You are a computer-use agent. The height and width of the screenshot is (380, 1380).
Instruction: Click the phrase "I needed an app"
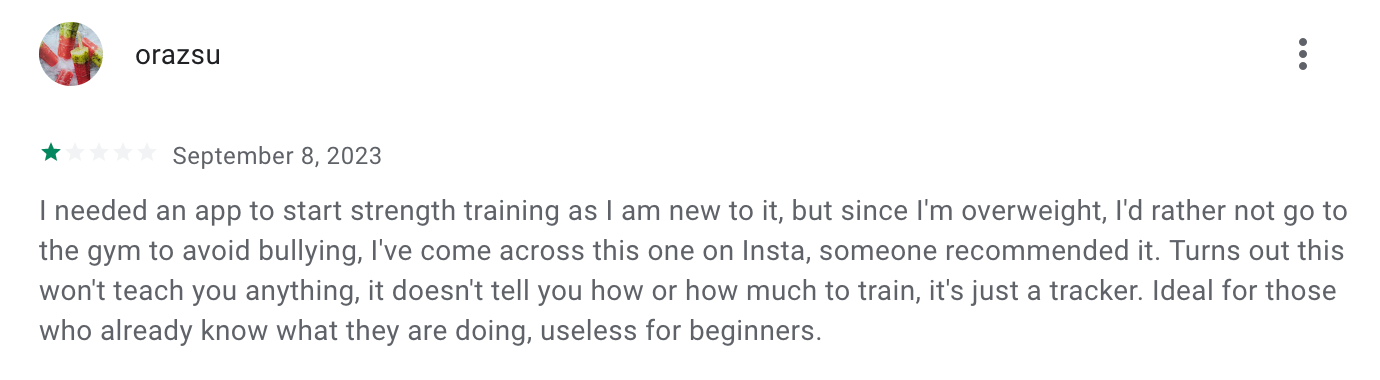[120, 212]
